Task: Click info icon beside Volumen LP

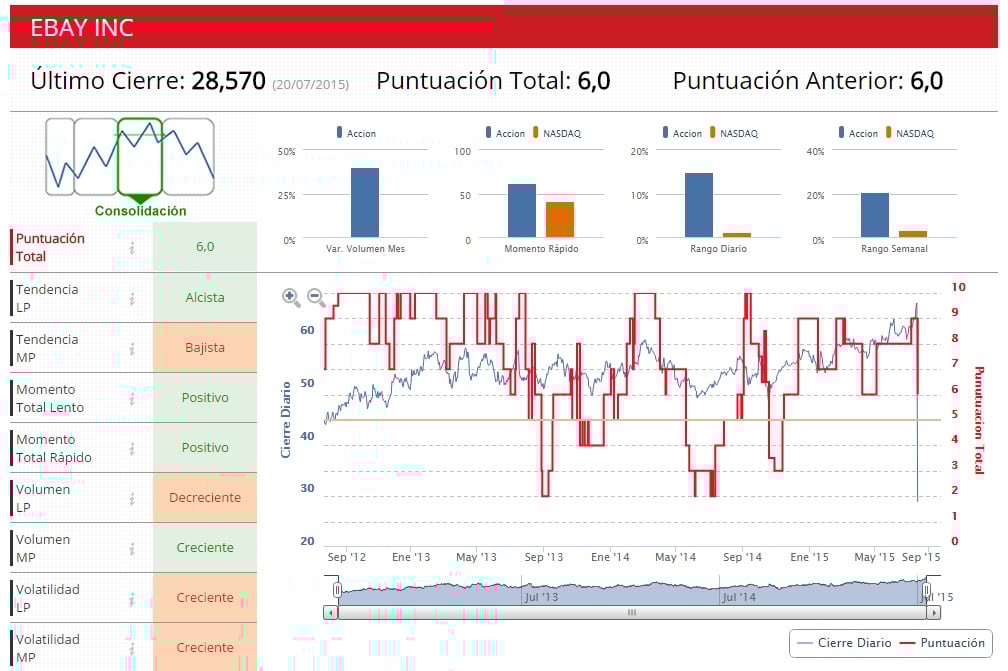Action: point(132,499)
